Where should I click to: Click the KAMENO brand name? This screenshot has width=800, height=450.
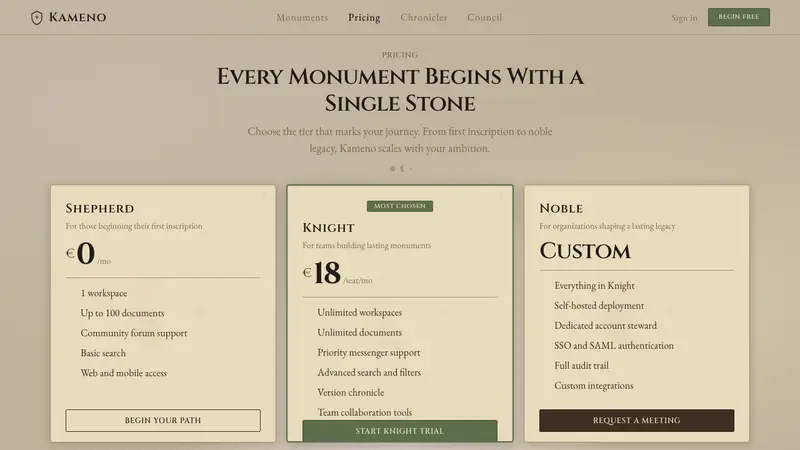(78, 17)
